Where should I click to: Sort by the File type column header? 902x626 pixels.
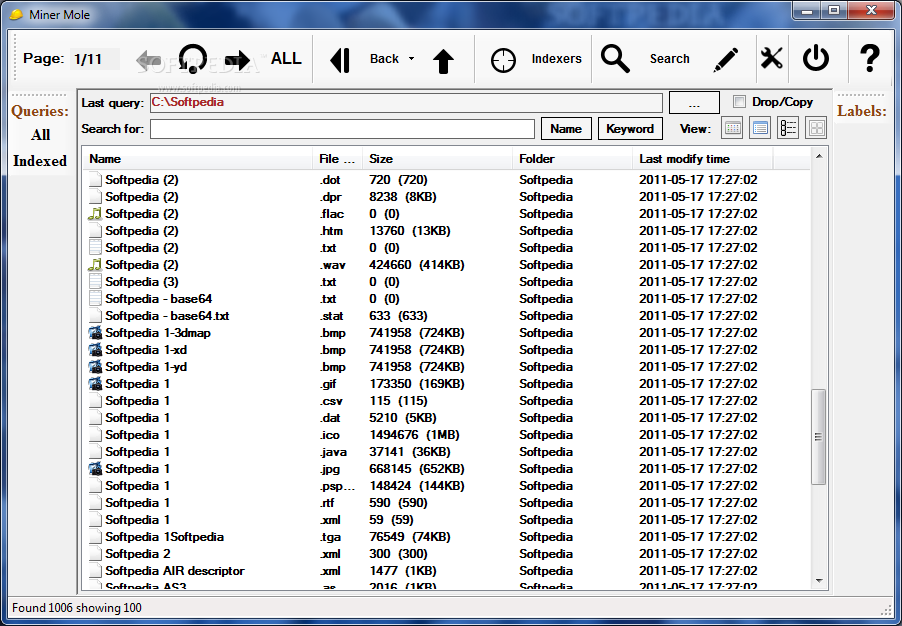point(338,159)
